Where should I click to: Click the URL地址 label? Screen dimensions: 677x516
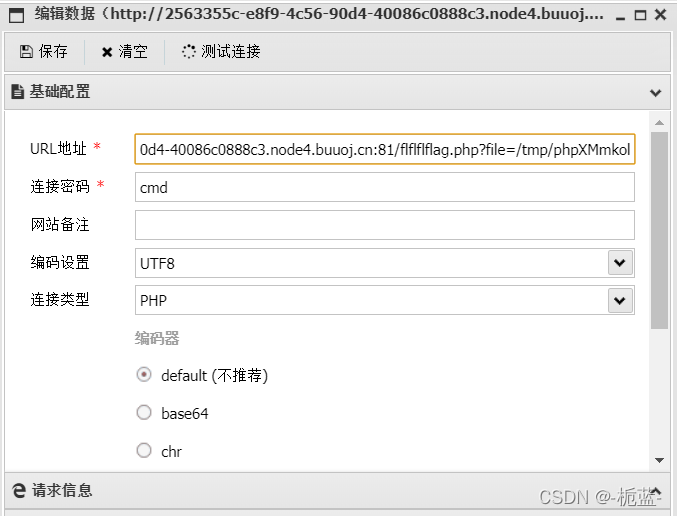58,149
